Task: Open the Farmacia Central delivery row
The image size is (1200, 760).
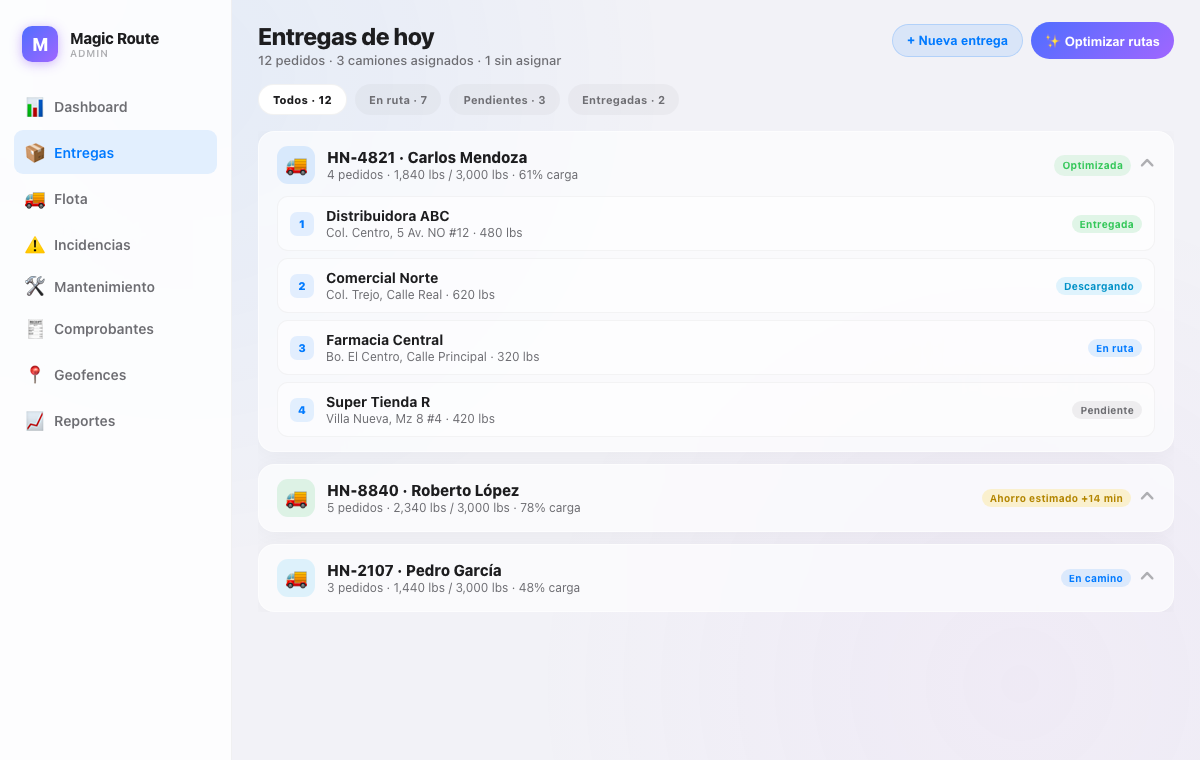Action: coord(716,348)
